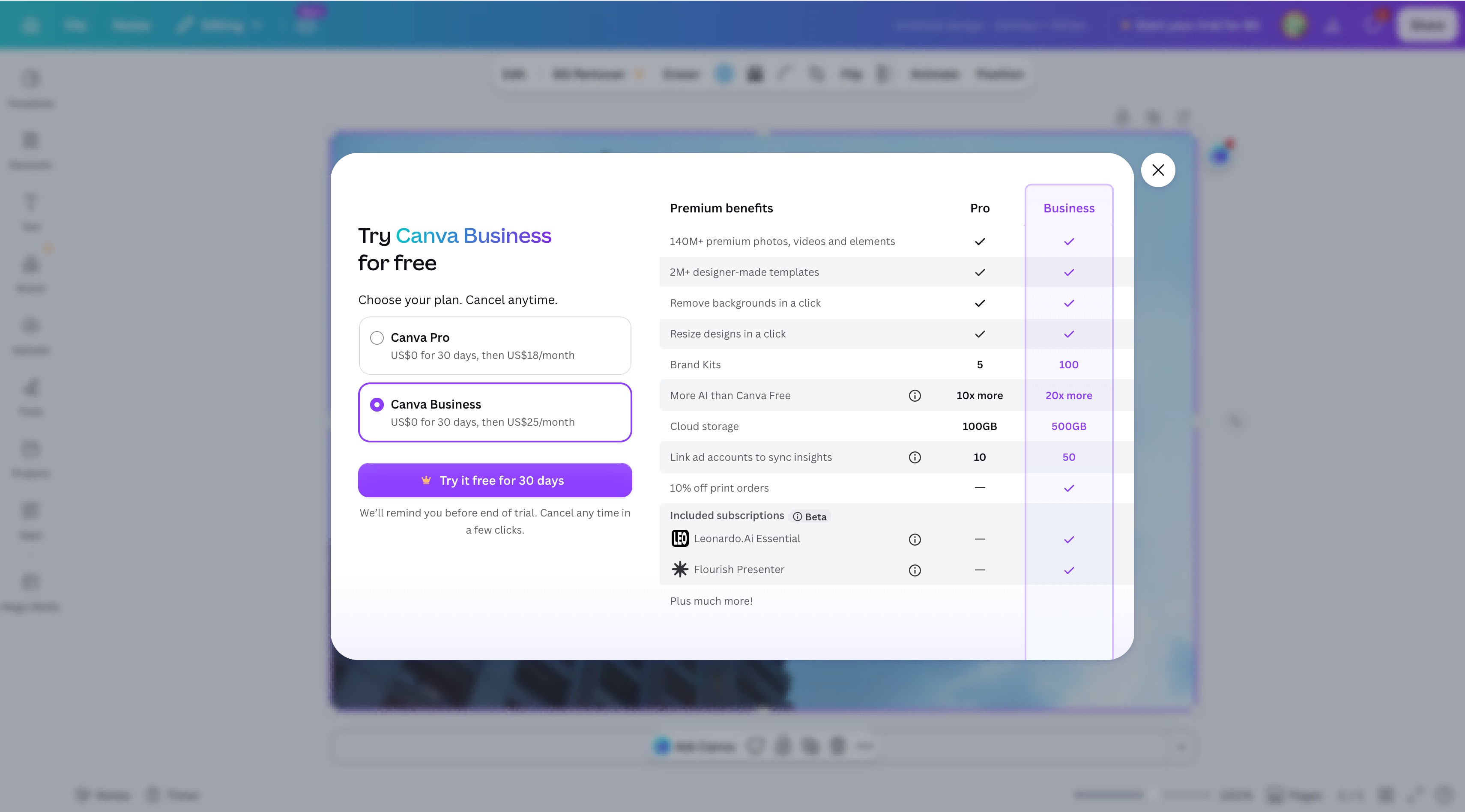Open info icon for Leonardo.Ai Essential

(915, 540)
